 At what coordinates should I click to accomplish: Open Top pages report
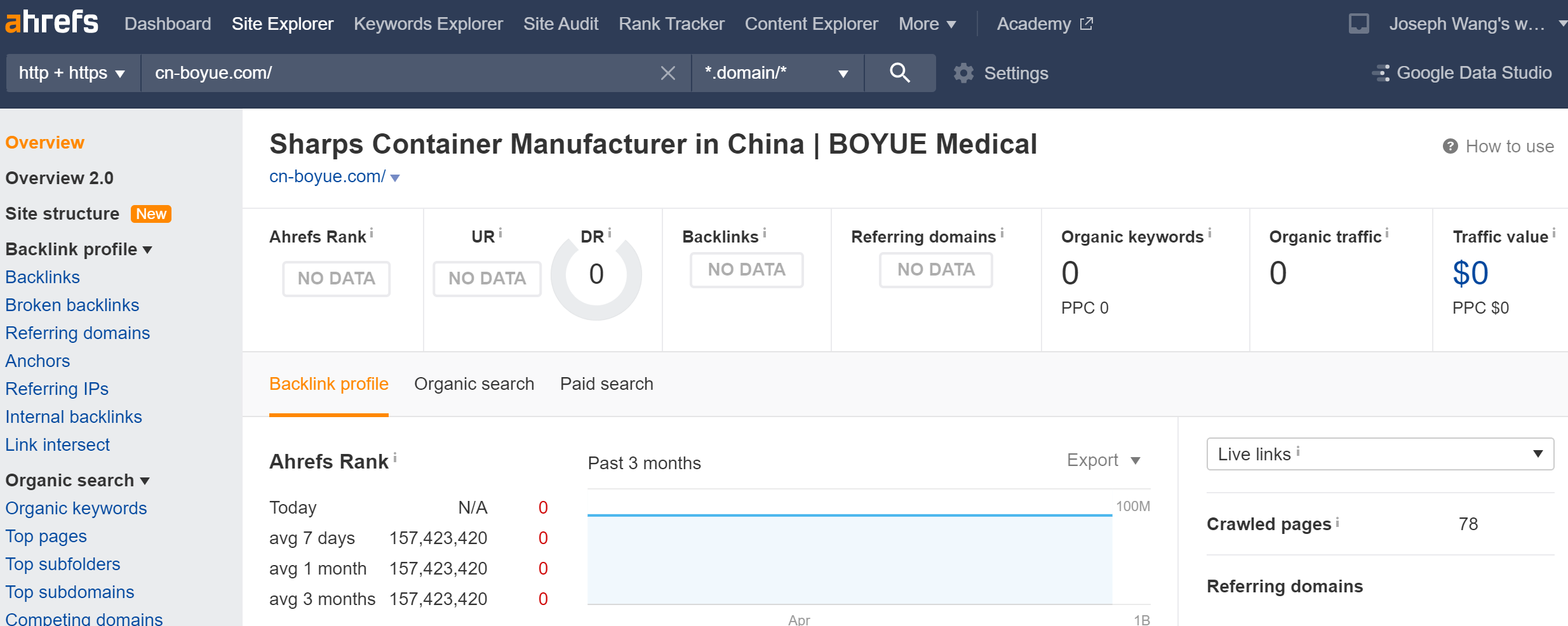pyautogui.click(x=46, y=536)
